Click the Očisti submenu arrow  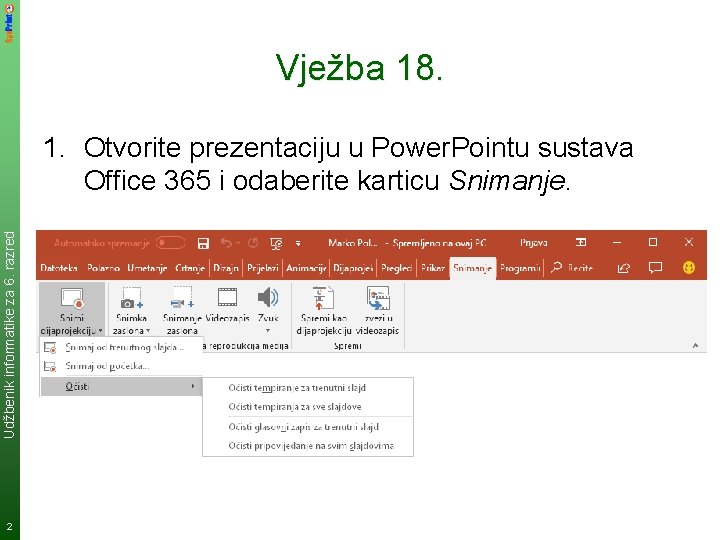click(193, 386)
